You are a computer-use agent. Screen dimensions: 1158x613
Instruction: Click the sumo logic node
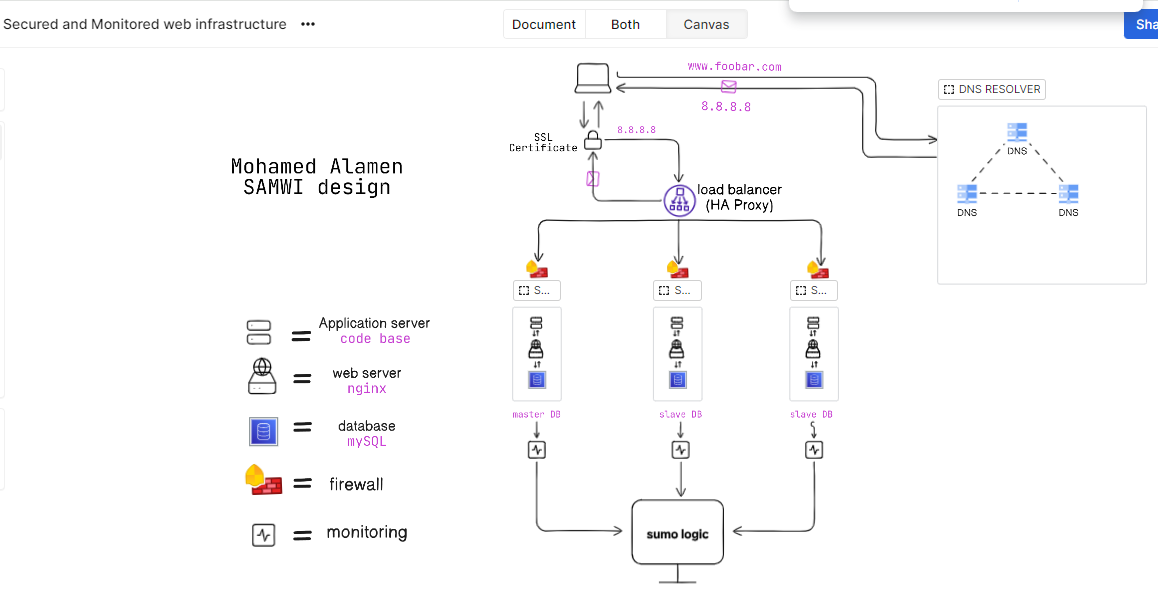point(677,532)
